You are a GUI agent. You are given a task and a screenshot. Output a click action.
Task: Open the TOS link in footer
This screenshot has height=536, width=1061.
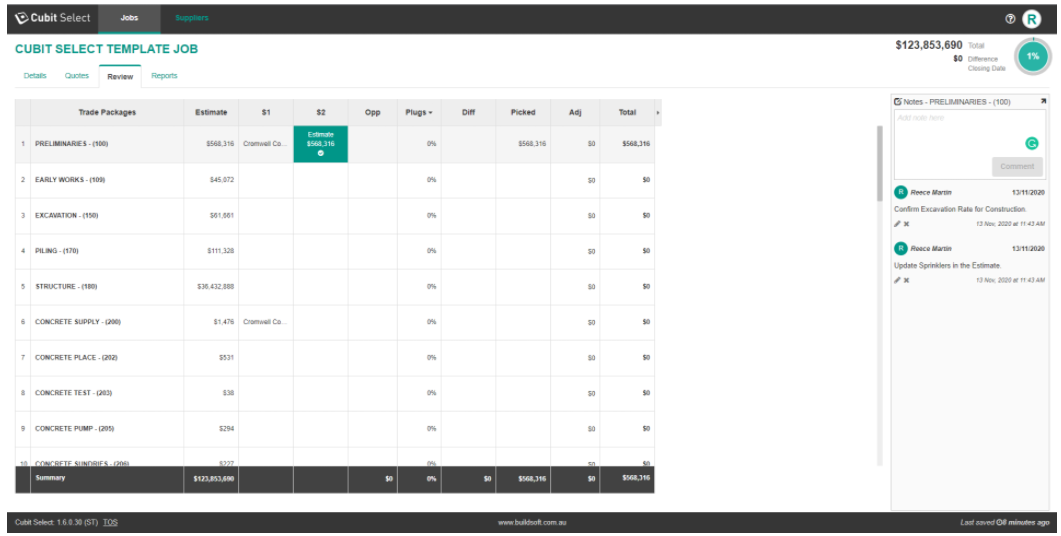tap(110, 522)
